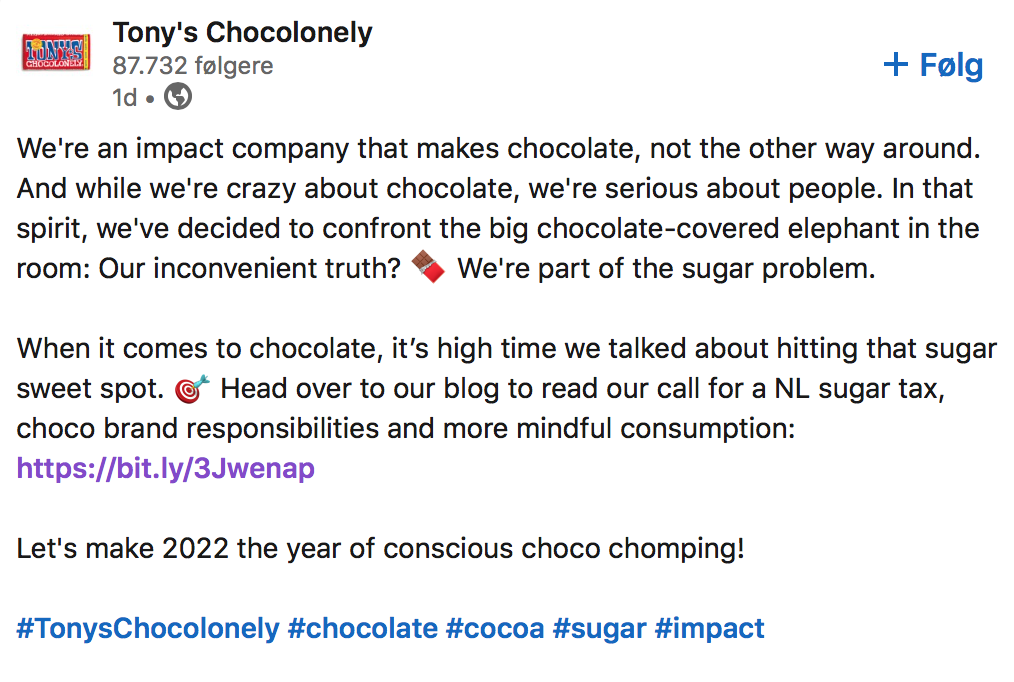Click the dart target emoji
The image size is (1014, 682).
click(192, 389)
